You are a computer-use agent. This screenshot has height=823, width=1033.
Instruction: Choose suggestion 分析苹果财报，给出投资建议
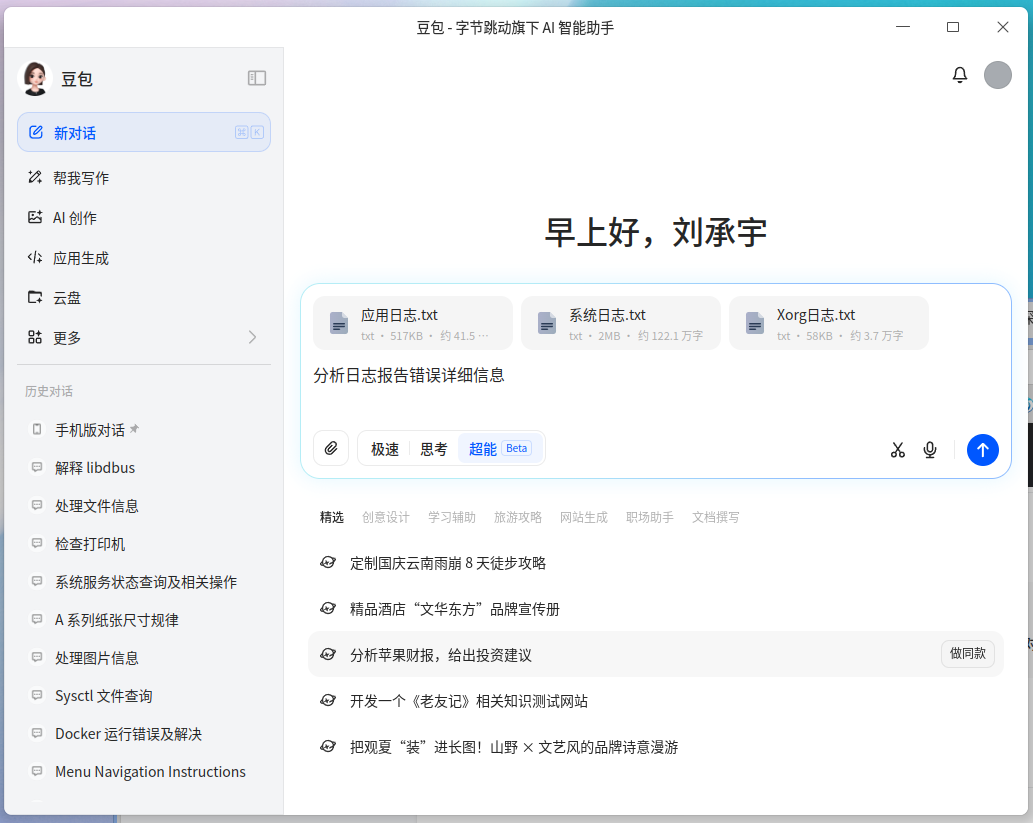coord(656,654)
